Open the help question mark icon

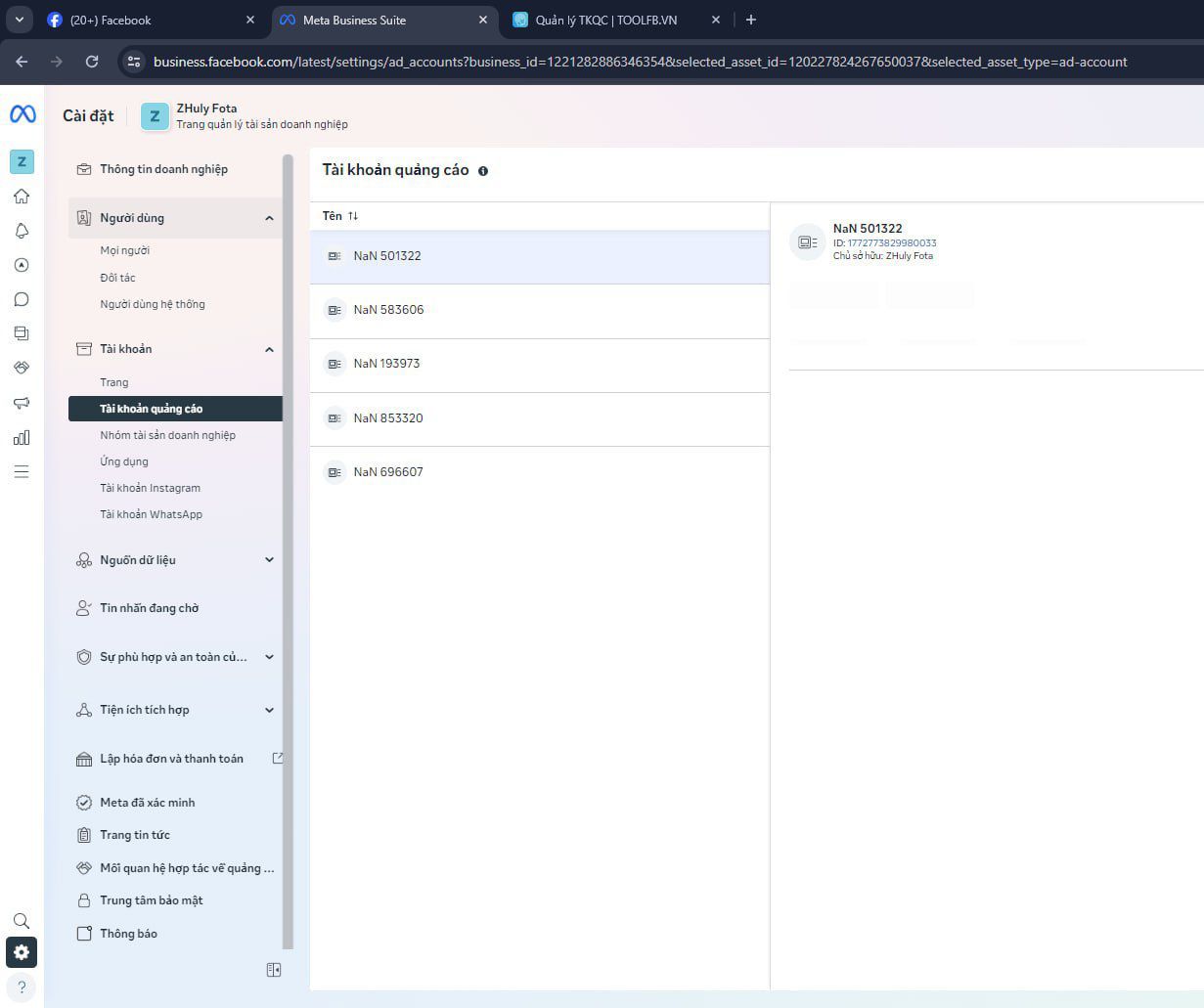point(22,986)
